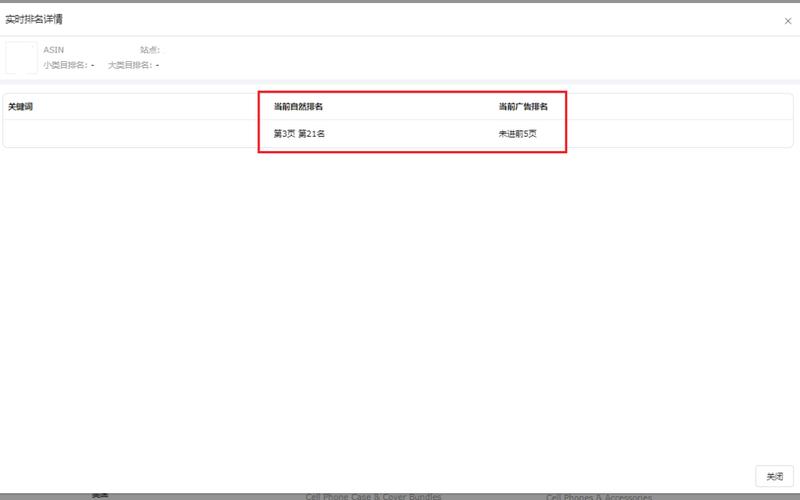Click the empty keyword cell in first row
Image resolution: width=800 pixels, height=500 pixels.
click(x=130, y=134)
